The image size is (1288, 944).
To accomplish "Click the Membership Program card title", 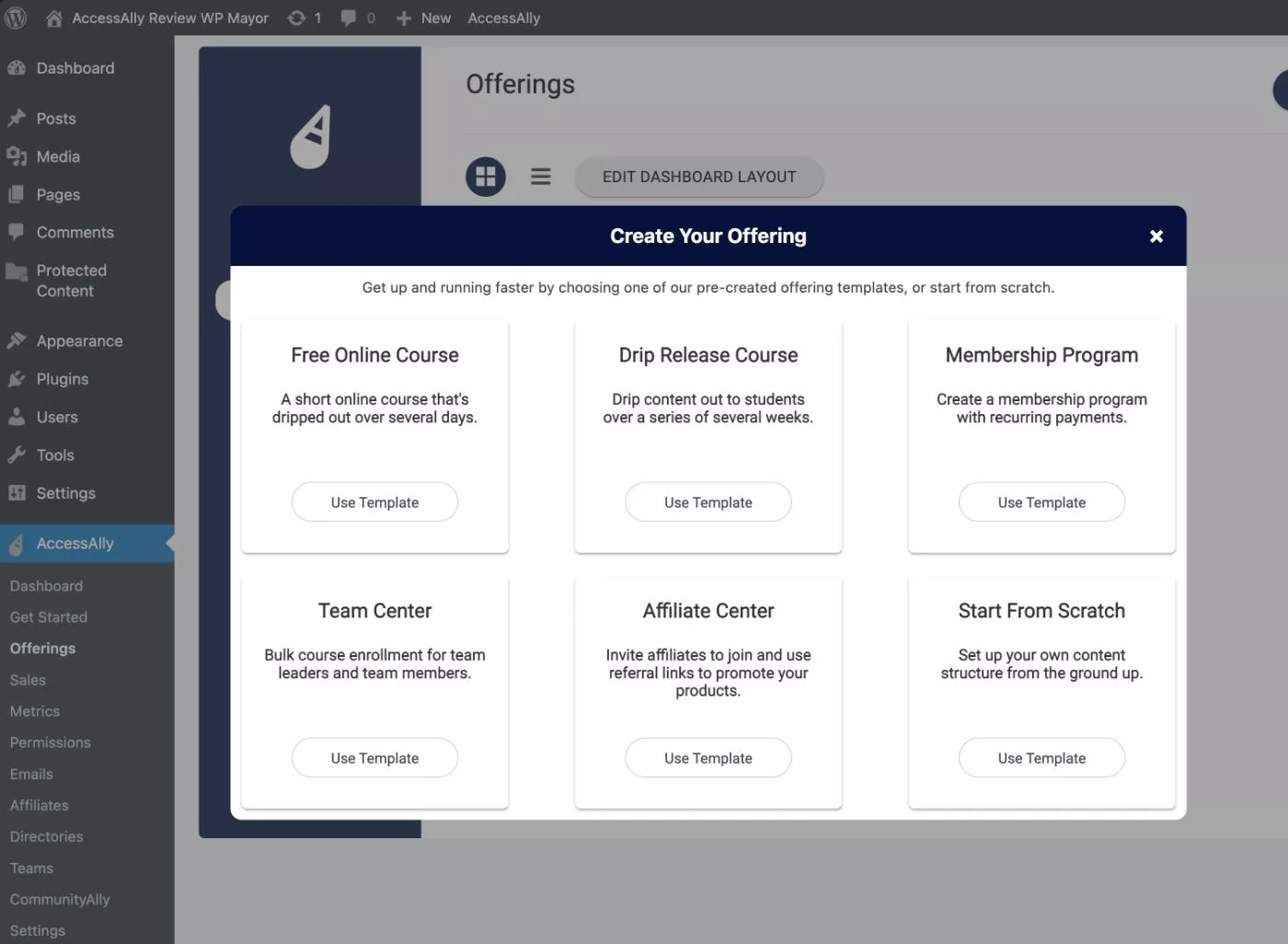I will tap(1041, 355).
